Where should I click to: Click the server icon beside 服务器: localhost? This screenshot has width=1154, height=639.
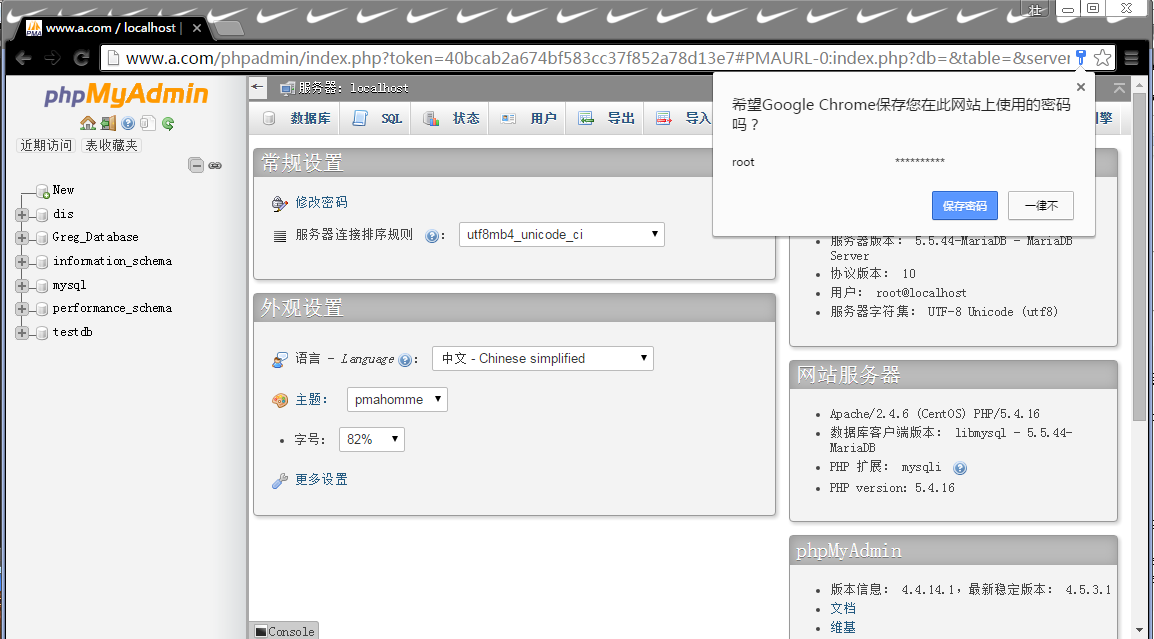287,88
